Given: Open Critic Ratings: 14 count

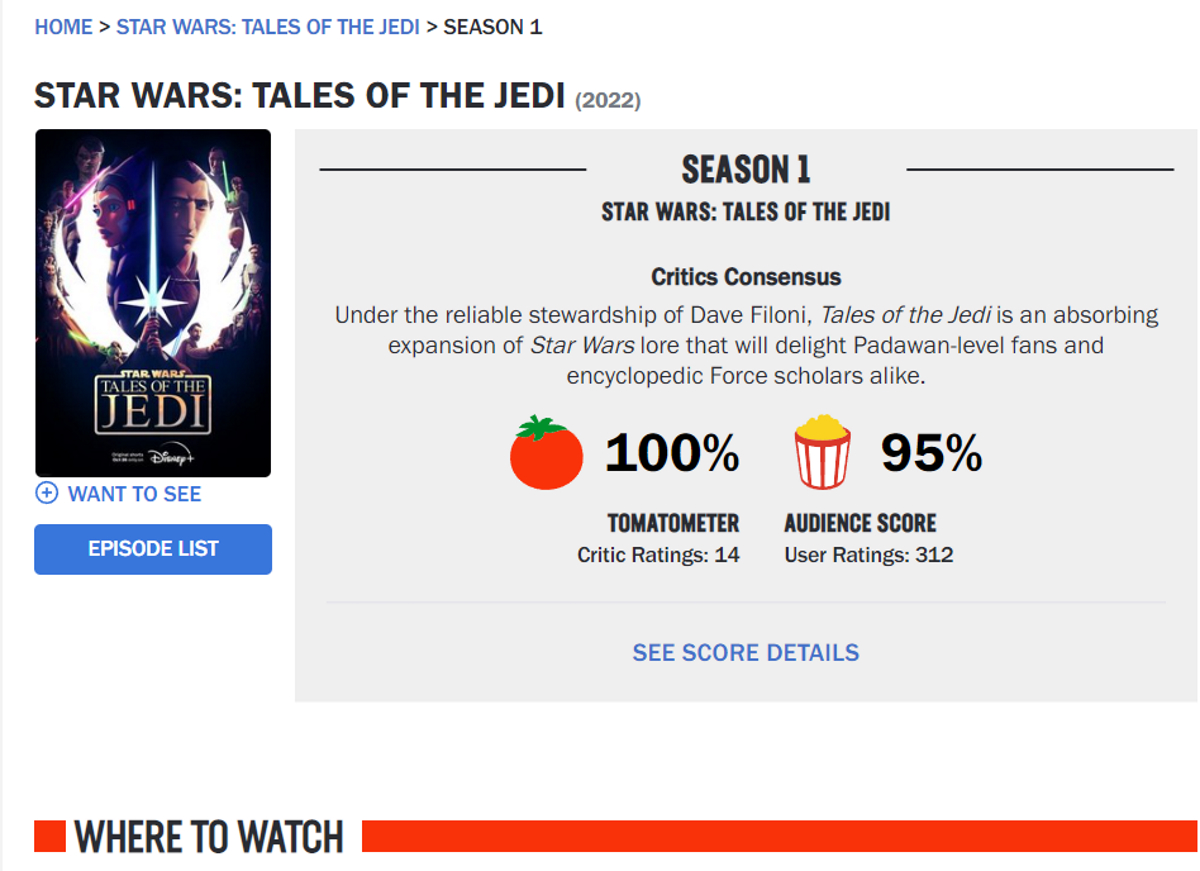Looking at the screenshot, I should tap(658, 555).
